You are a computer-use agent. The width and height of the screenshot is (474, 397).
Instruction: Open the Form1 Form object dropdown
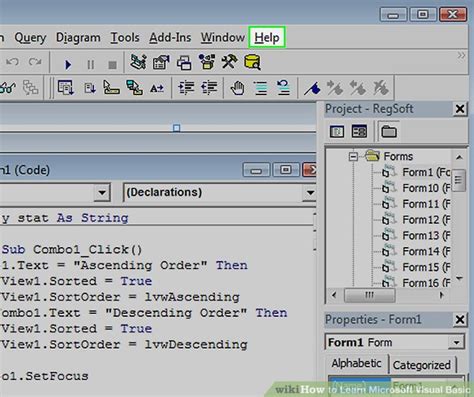456,342
